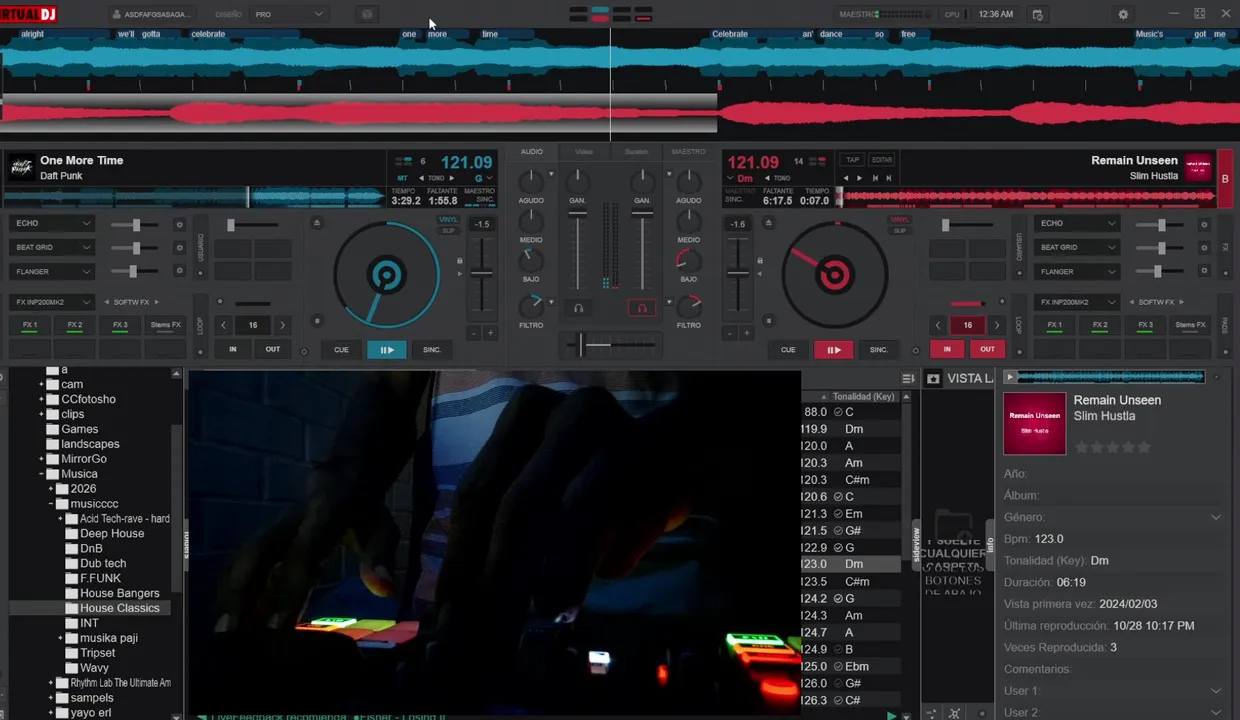This screenshot has width=1240, height=720.
Task: Open left deck BEAT GRID effect settings gear
Action: click(180, 248)
